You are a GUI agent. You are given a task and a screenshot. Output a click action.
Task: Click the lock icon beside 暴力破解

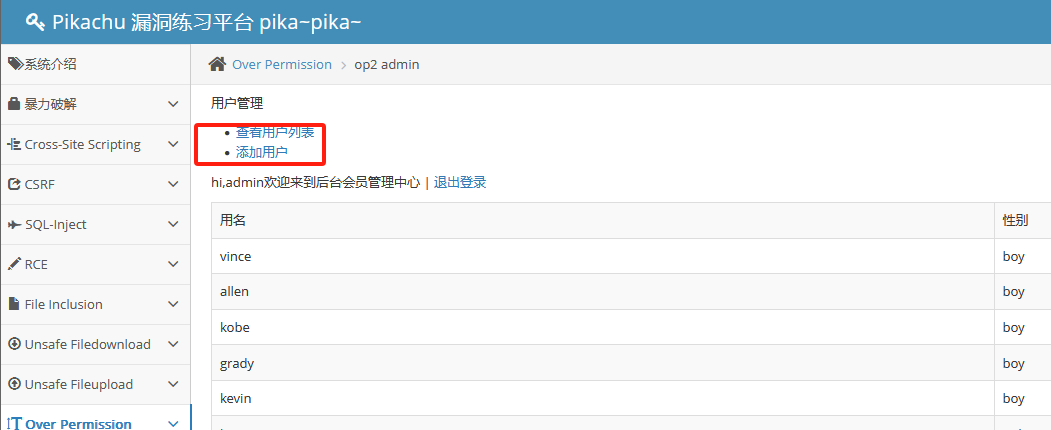[14, 104]
